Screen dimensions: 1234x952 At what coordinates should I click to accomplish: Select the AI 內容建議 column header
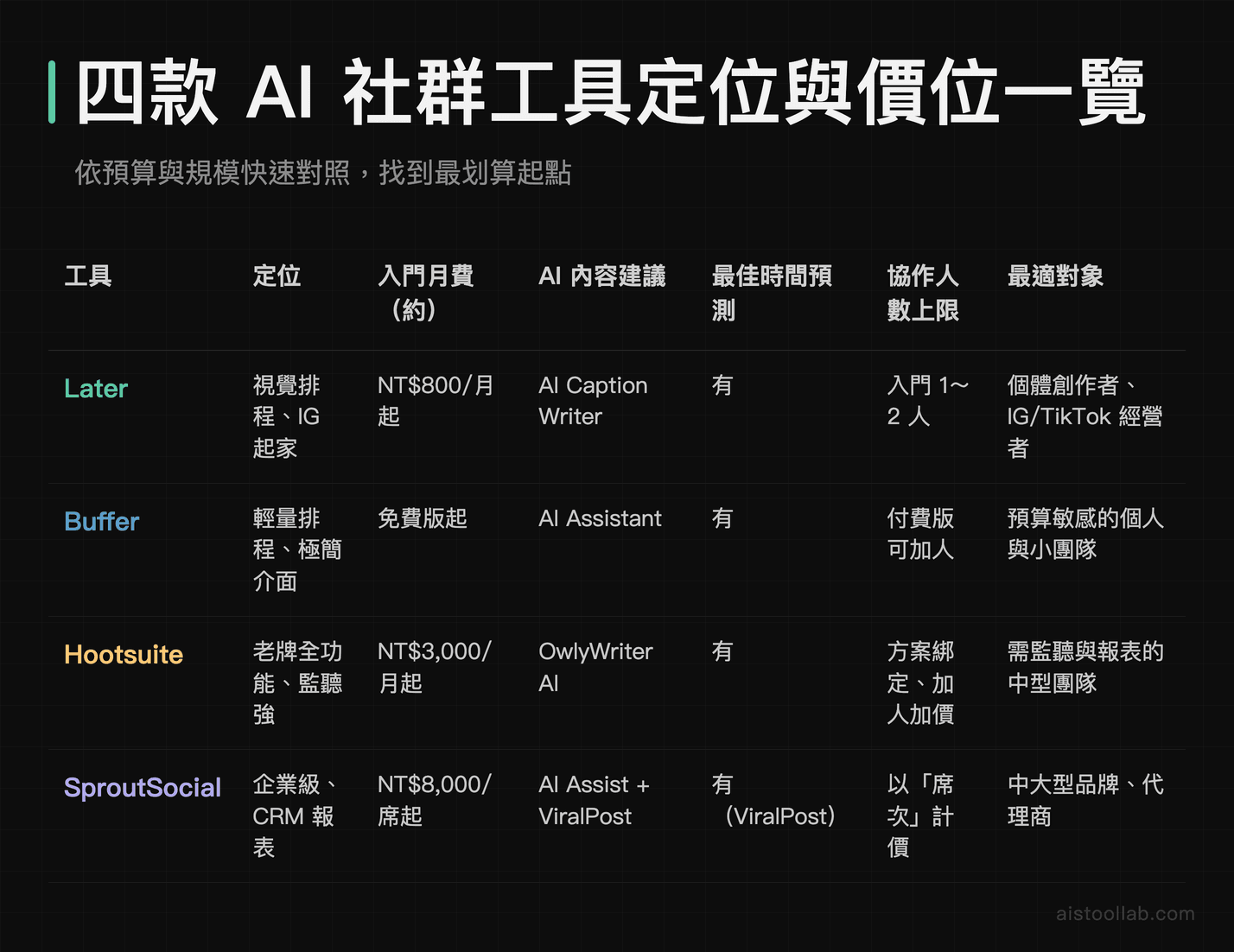[602, 276]
